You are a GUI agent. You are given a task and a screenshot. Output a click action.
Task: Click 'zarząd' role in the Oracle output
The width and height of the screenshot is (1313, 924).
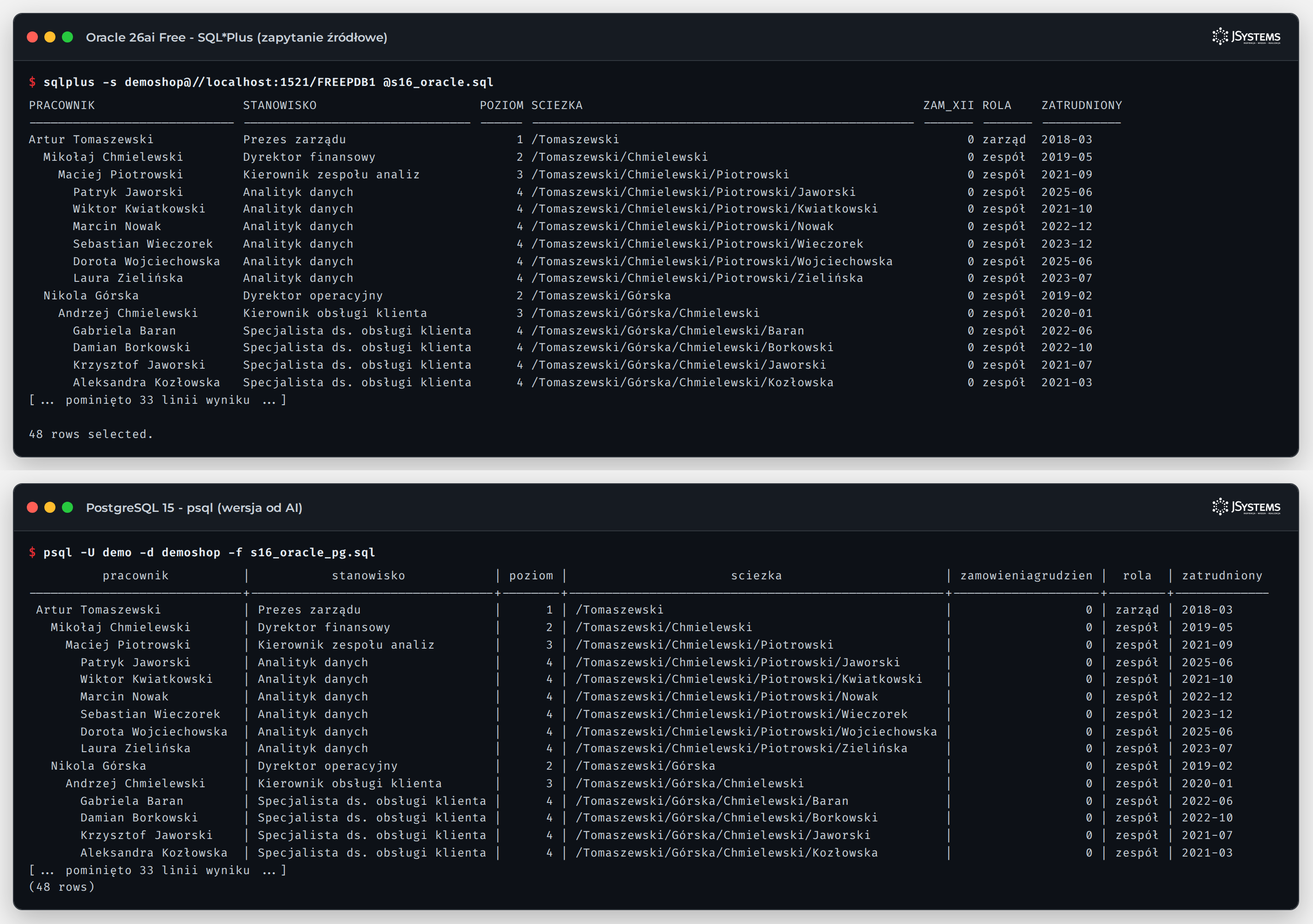tap(1003, 140)
